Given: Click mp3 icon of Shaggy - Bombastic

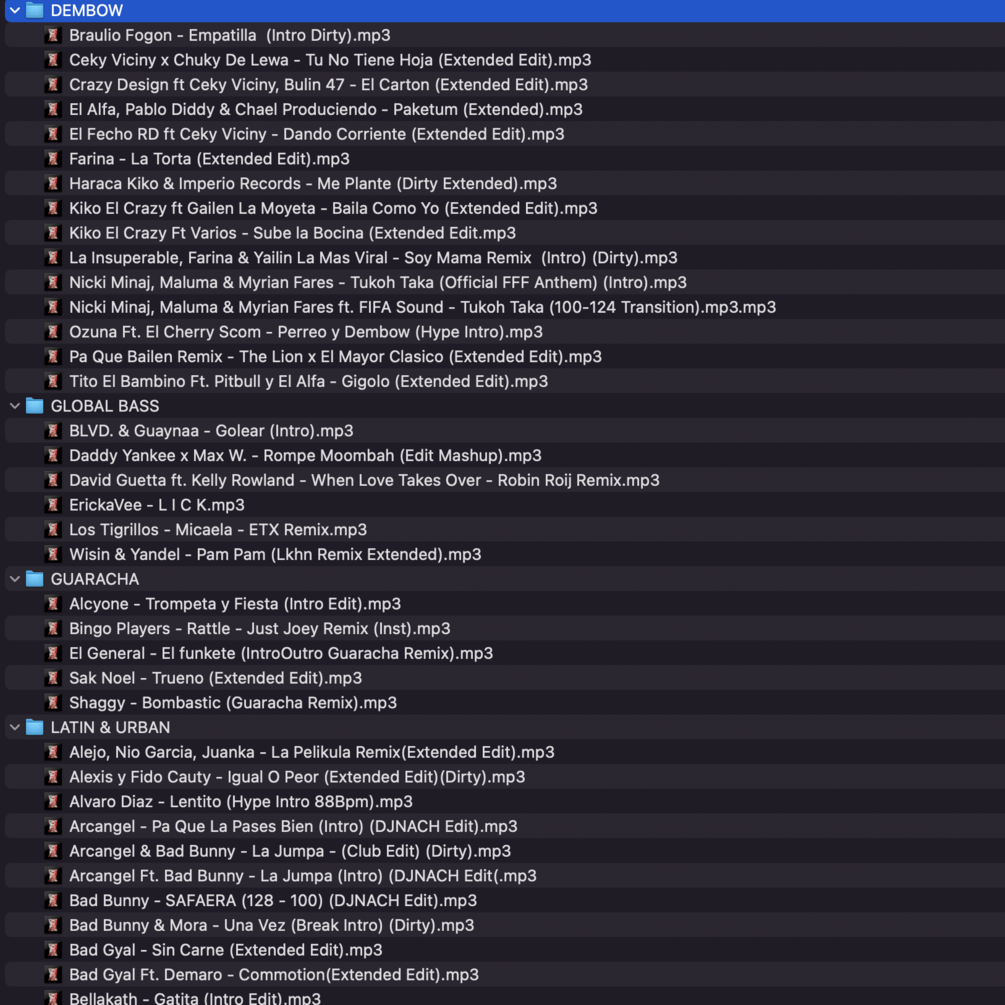Looking at the screenshot, I should point(53,703).
